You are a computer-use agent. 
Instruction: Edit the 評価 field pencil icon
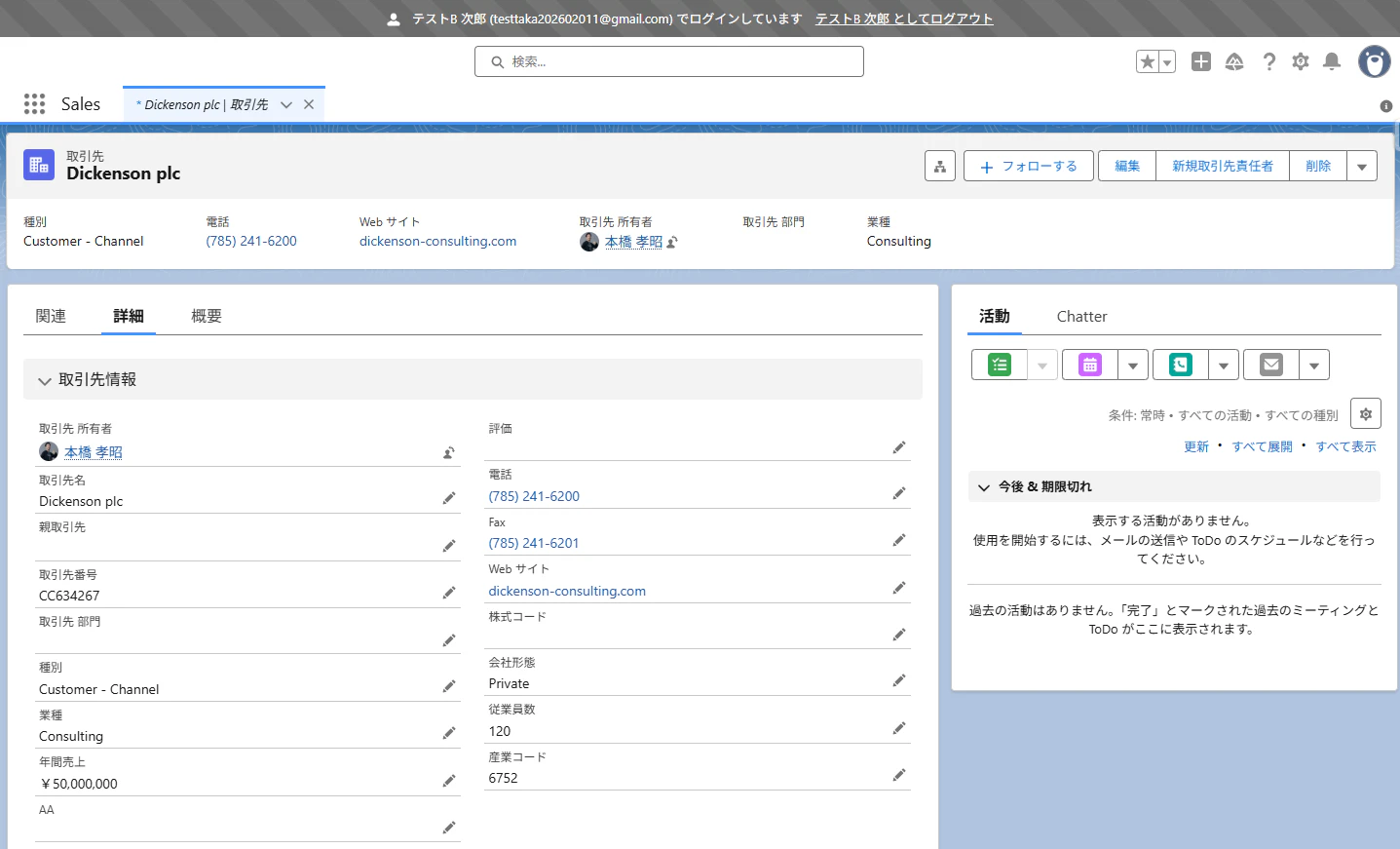[x=899, y=447]
